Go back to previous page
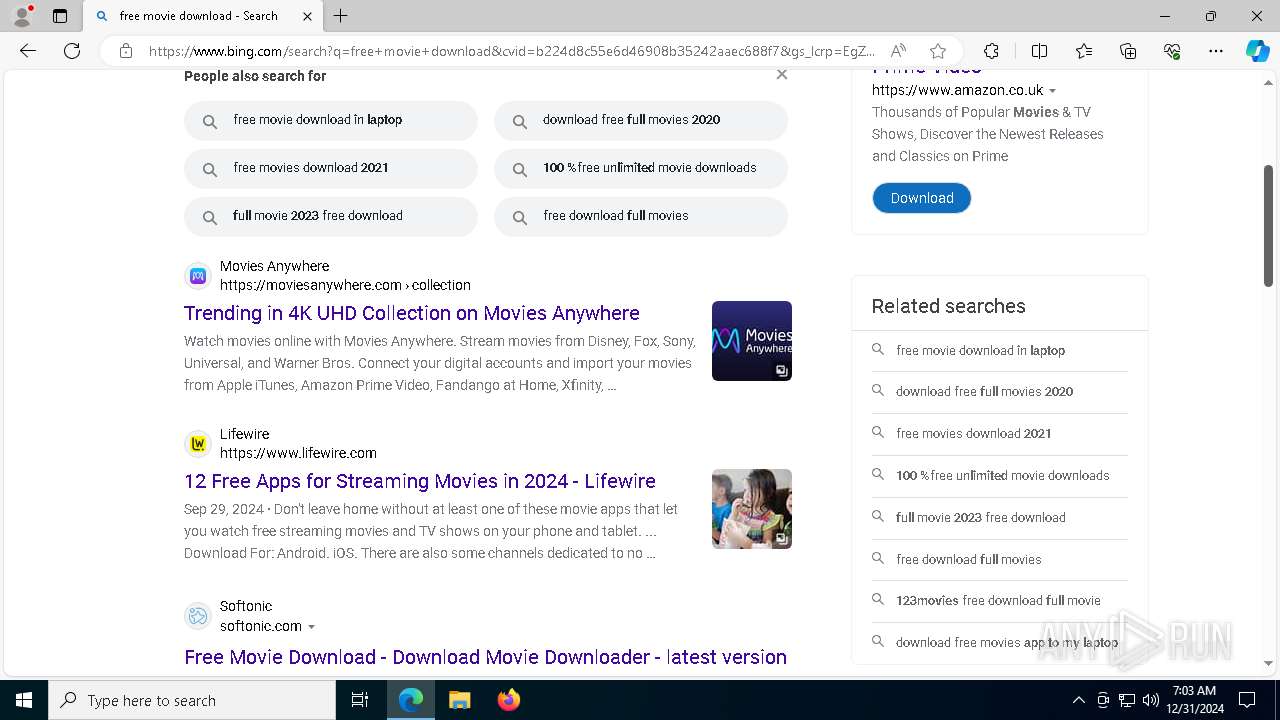This screenshot has width=1280, height=720. coord(28,51)
